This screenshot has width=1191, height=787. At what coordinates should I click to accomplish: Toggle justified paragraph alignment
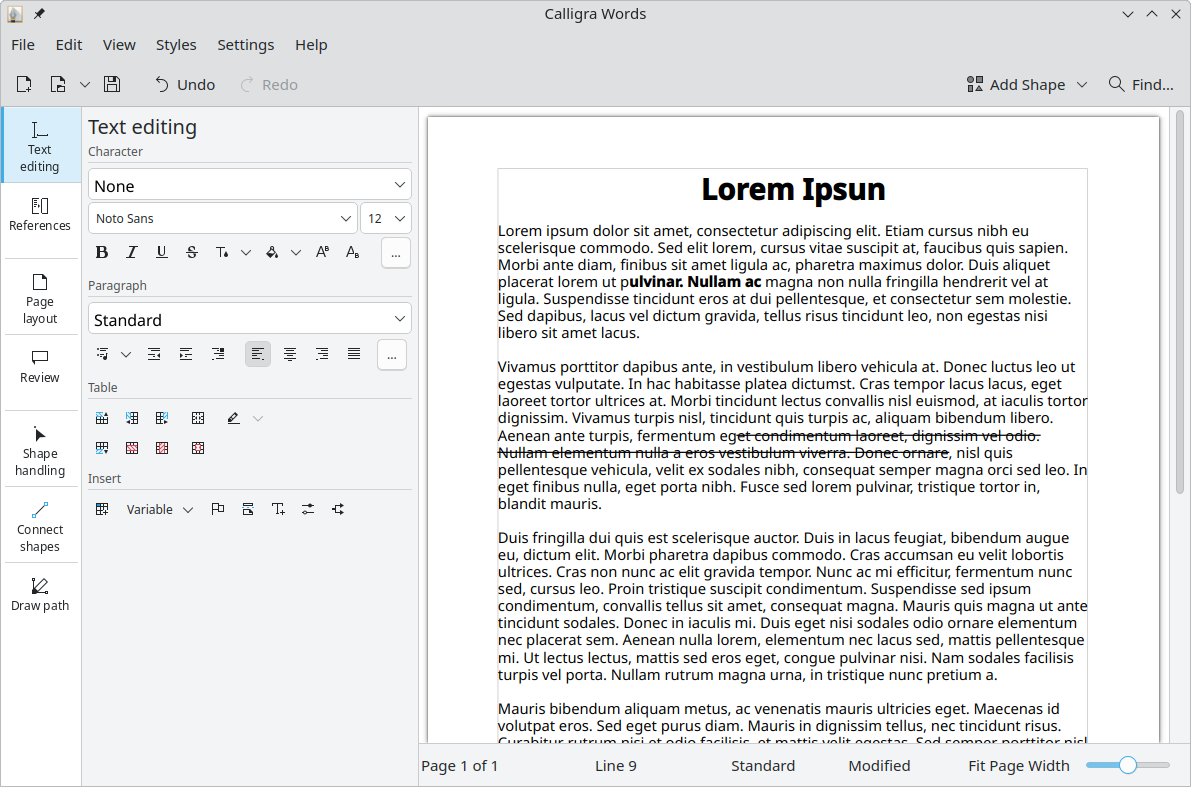[x=354, y=354]
